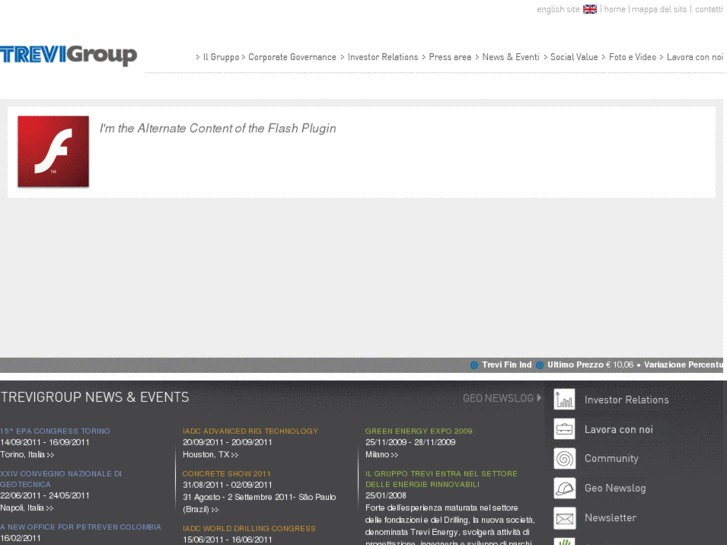Open XXIV Convegno Nazionale di Geotecnica event

pyautogui.click(x=61, y=479)
